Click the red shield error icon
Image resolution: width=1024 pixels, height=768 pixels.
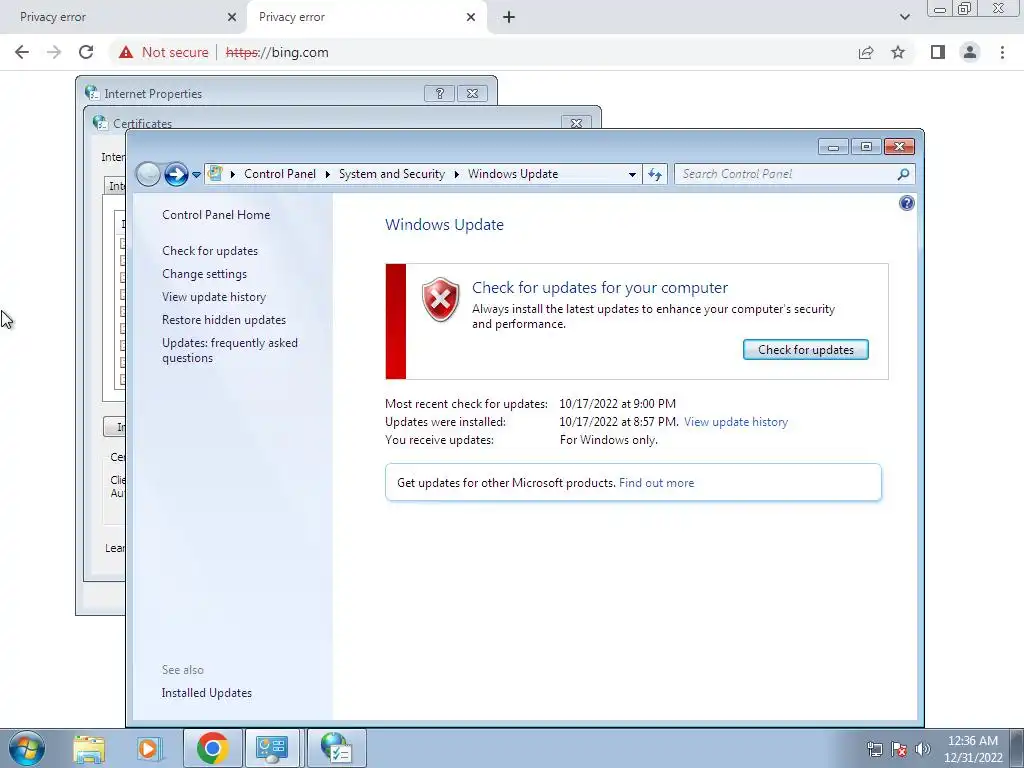(x=441, y=300)
